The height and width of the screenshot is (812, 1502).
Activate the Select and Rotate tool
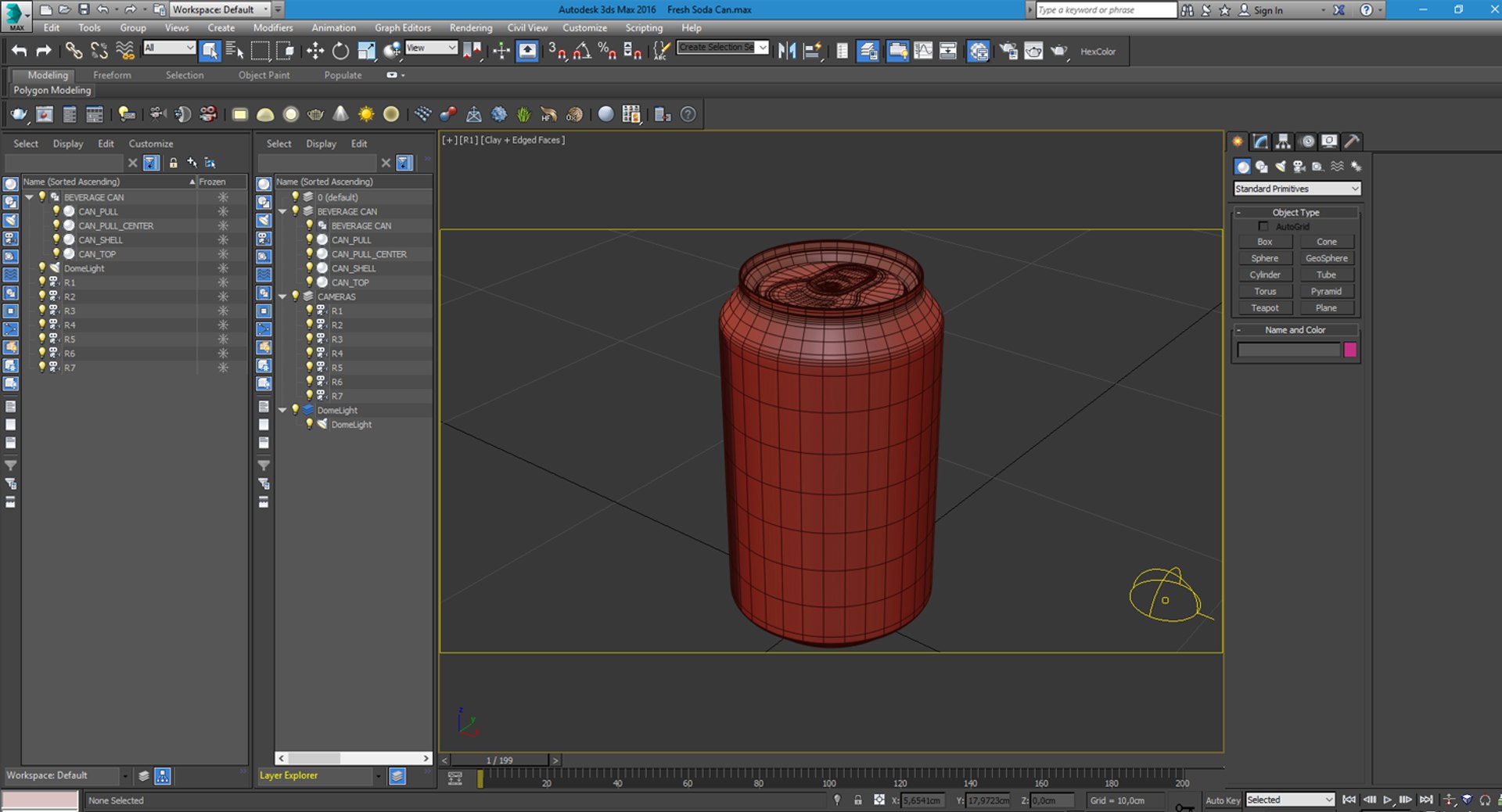pyautogui.click(x=340, y=52)
